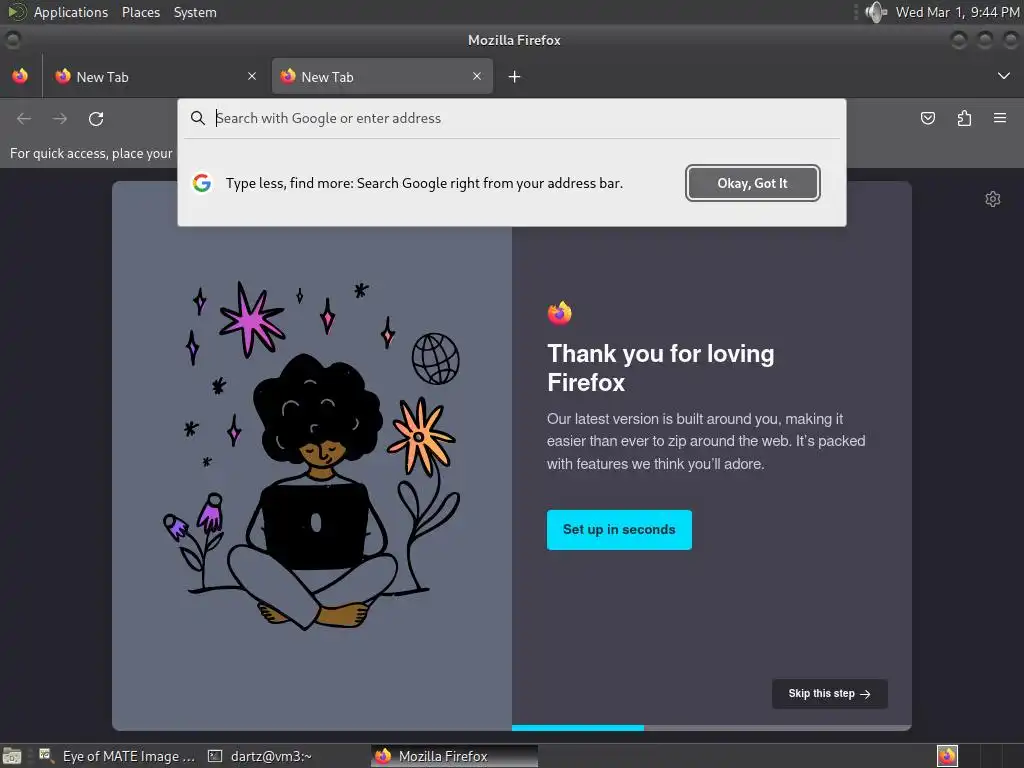This screenshot has height=768, width=1024.
Task: Click the volume speaker icon in panel
Action: pyautogui.click(x=876, y=12)
